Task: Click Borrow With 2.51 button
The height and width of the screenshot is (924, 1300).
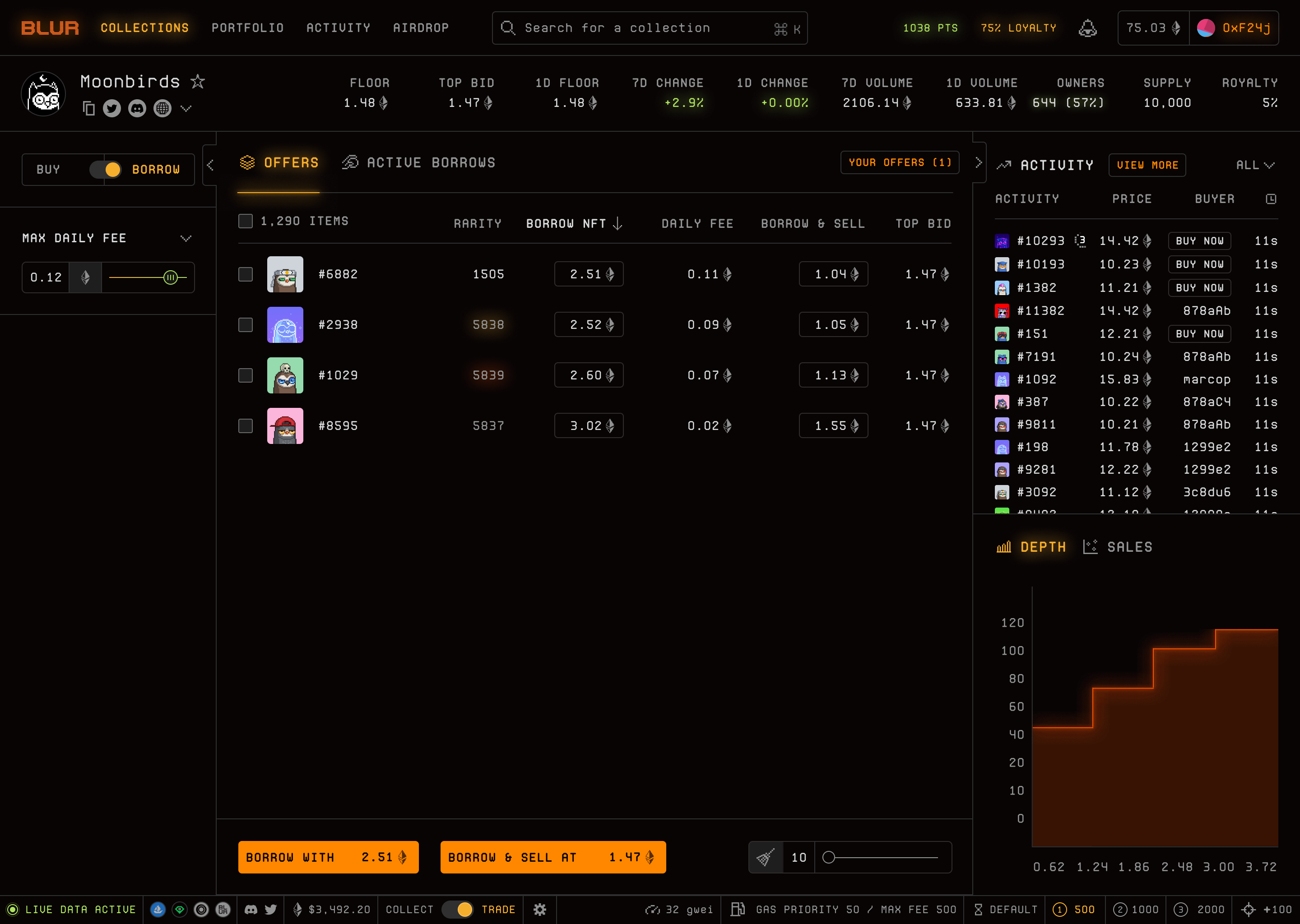Action: click(x=329, y=857)
